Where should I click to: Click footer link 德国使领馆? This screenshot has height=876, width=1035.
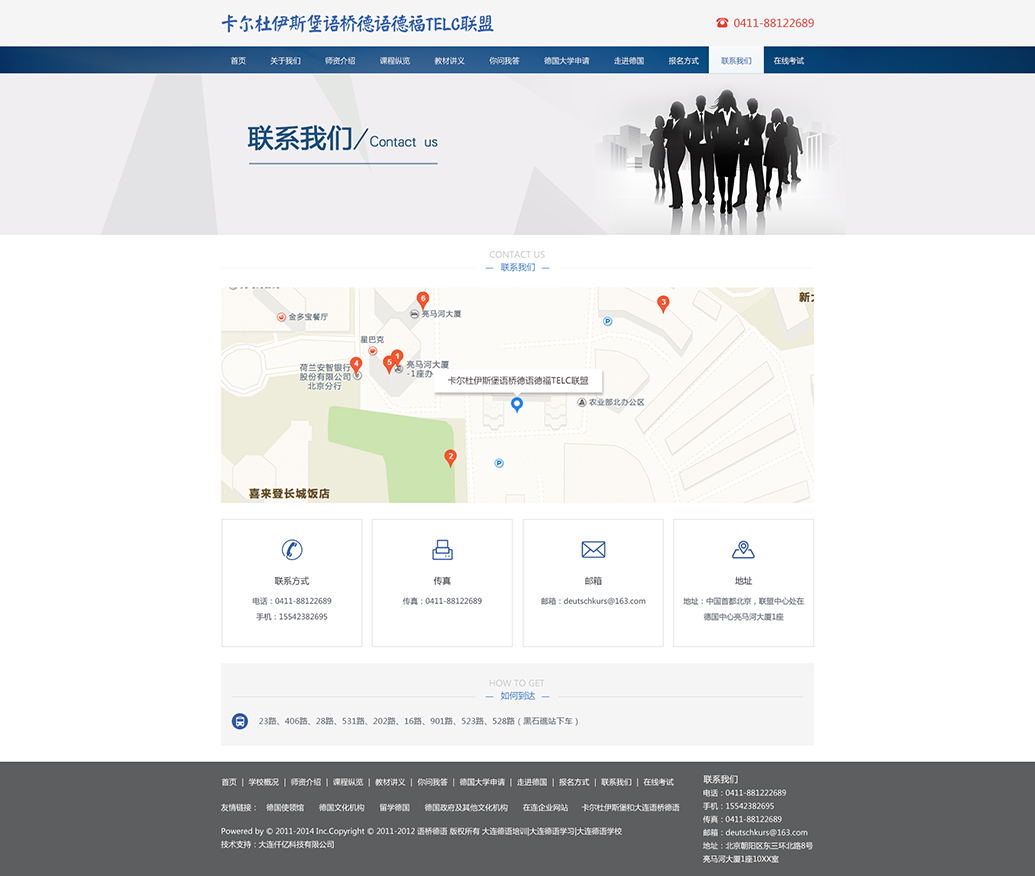(285, 808)
